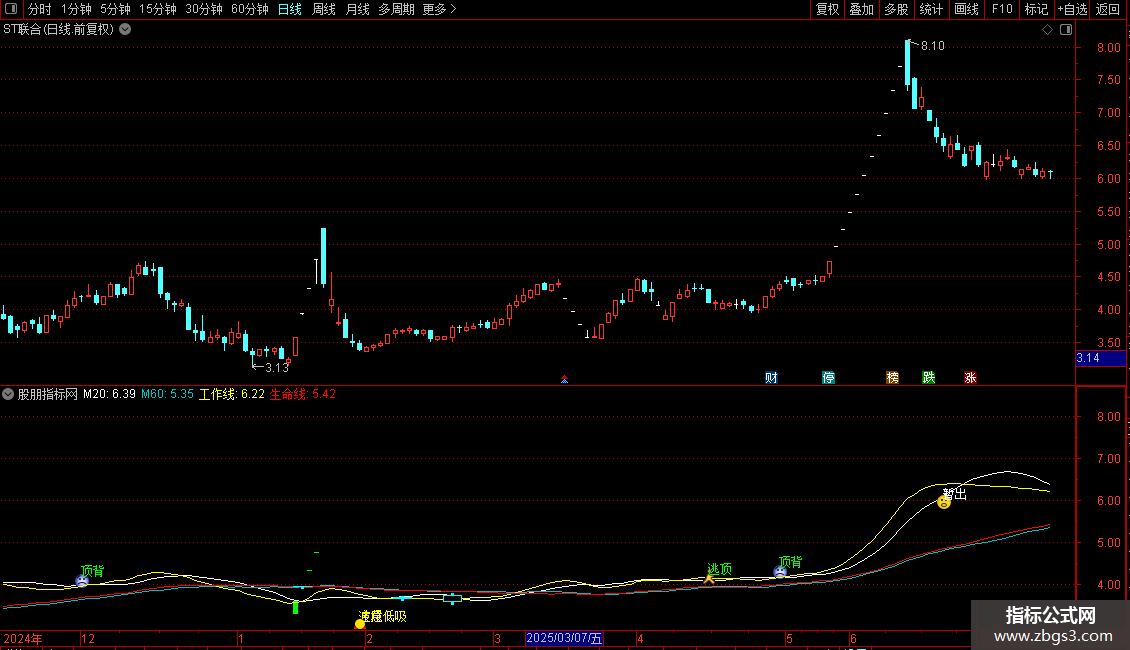Click the sad face under 顶背 near December
1130x650 pixels.
click(x=82, y=581)
